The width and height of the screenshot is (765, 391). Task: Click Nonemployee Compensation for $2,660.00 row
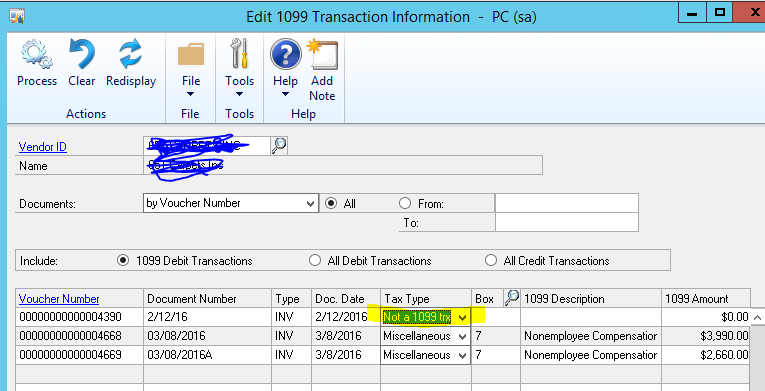click(x=591, y=355)
